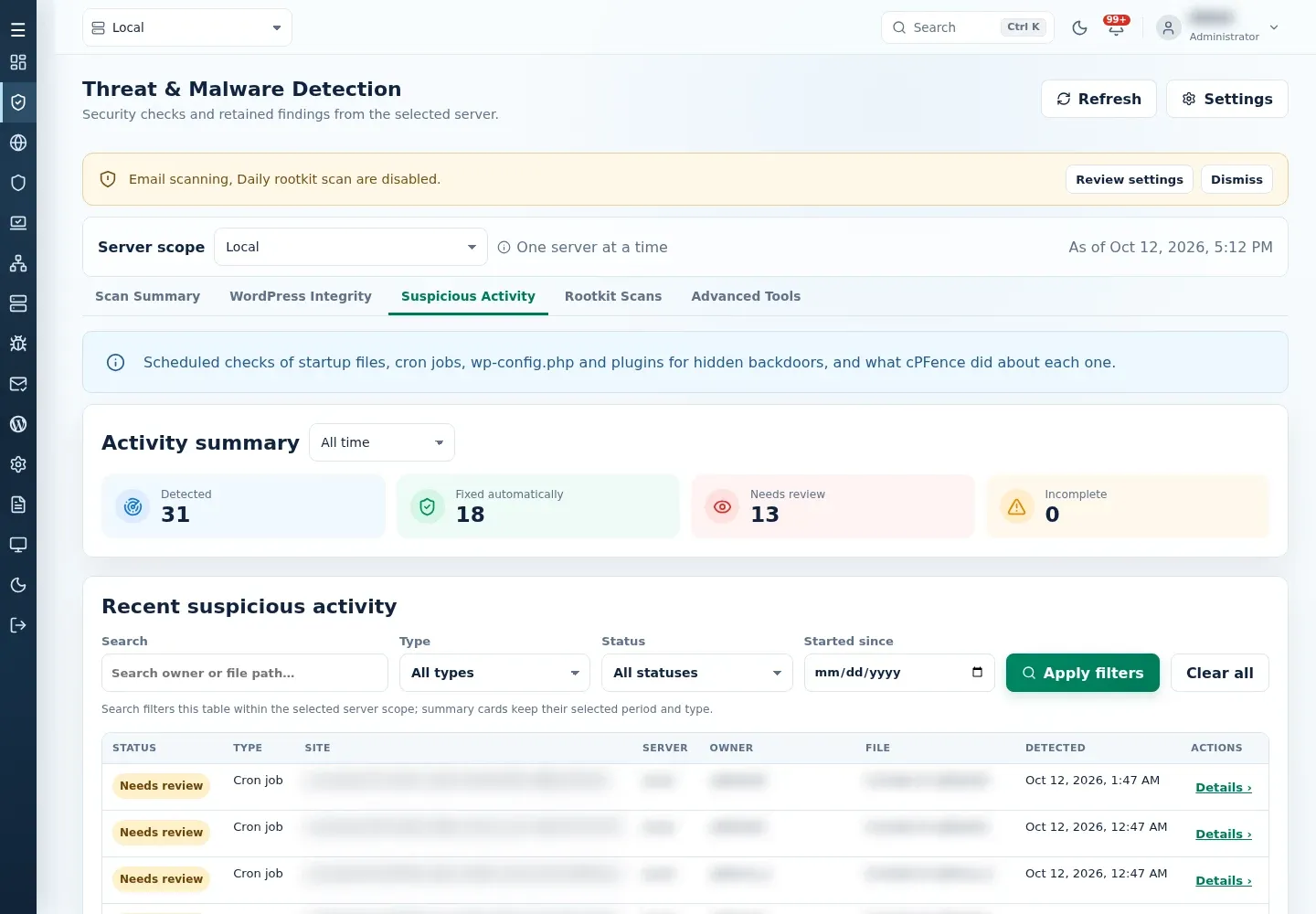The height and width of the screenshot is (914, 1316).
Task: Open the globe icon in the sidebar
Action: point(18,143)
